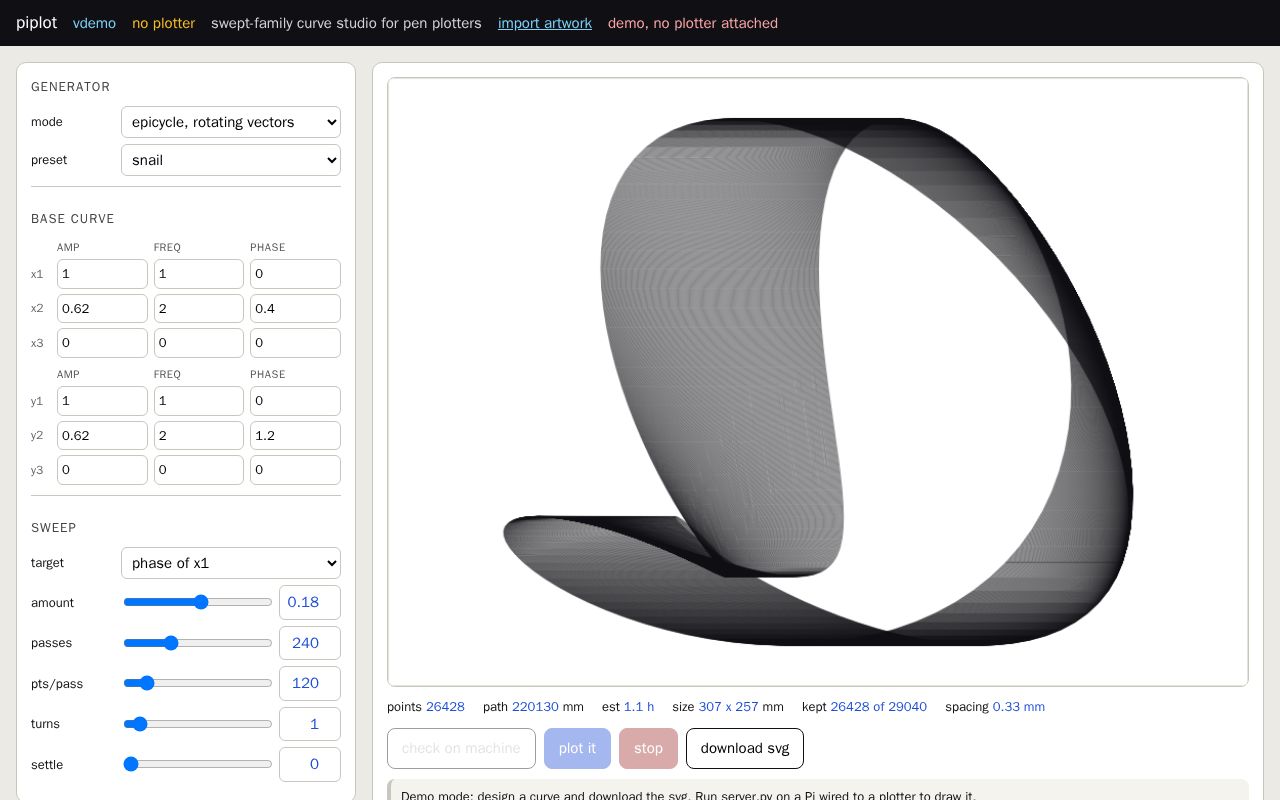Click the curve preview canvas
Screen dimensions: 1280x800
click(x=818, y=382)
